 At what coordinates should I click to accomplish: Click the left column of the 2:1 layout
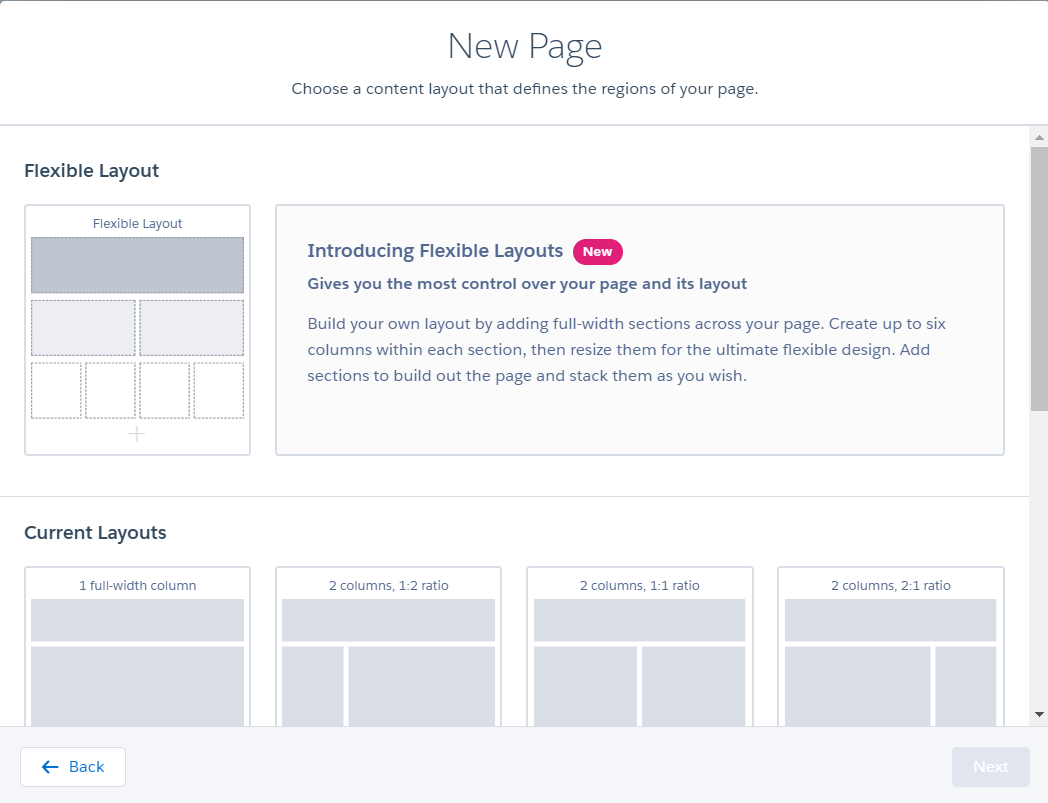(x=856, y=686)
